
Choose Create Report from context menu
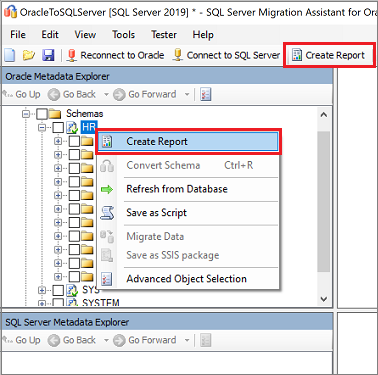(x=189, y=142)
